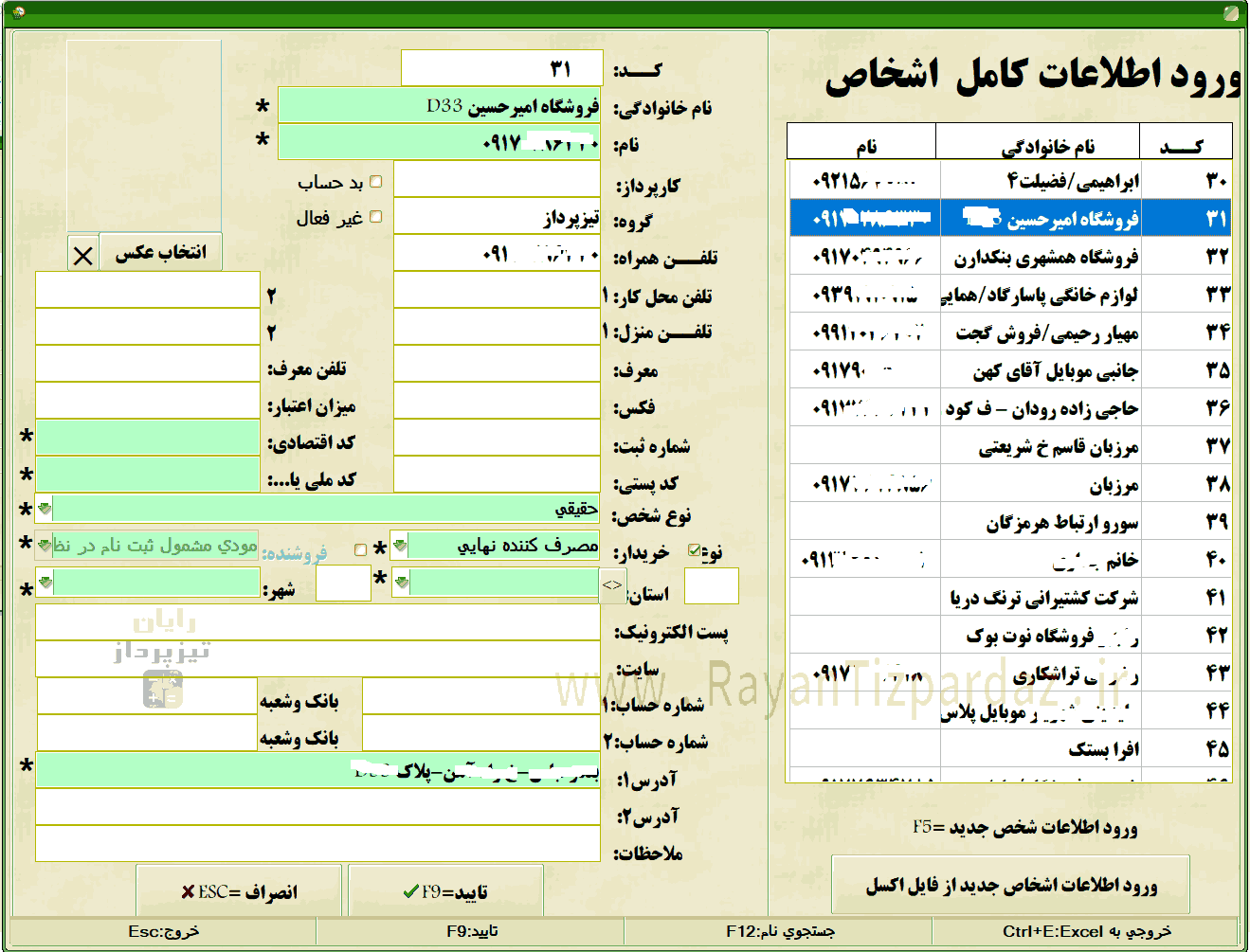Select row ۴۵ افرا بستک
The height and width of the screenshot is (952, 1250).
[1010, 749]
